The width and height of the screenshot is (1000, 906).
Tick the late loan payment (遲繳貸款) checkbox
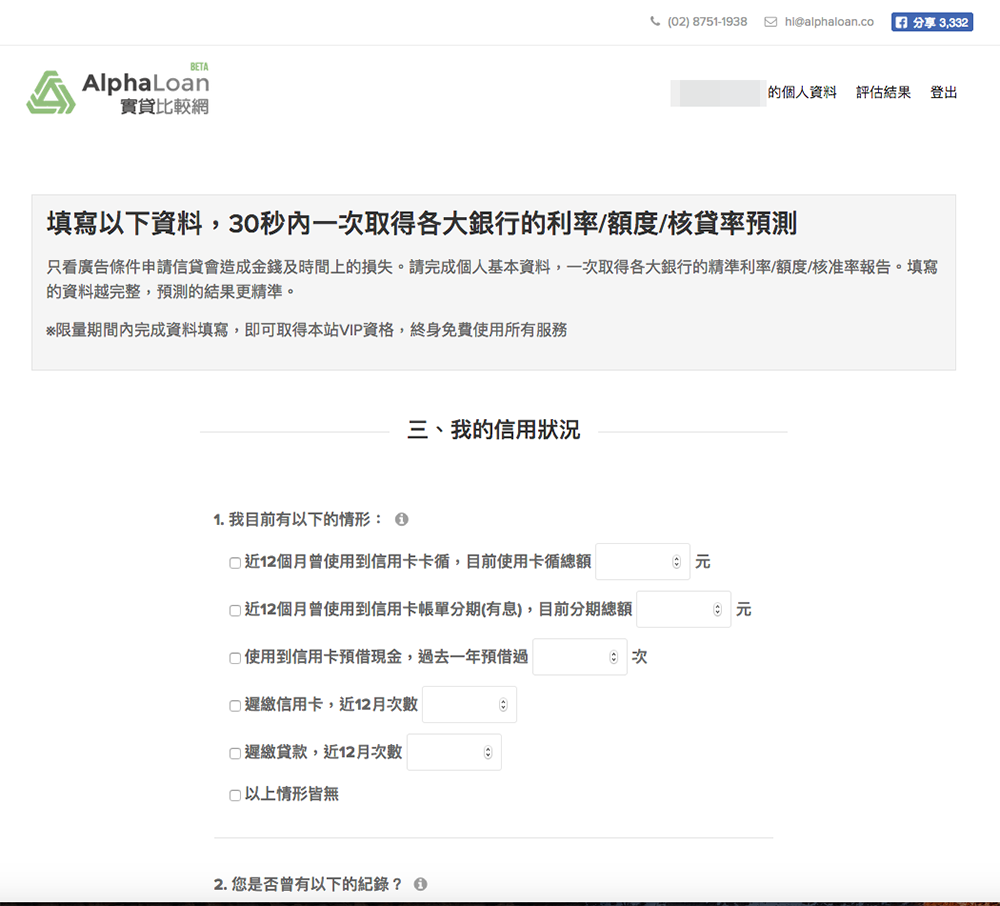pos(235,753)
